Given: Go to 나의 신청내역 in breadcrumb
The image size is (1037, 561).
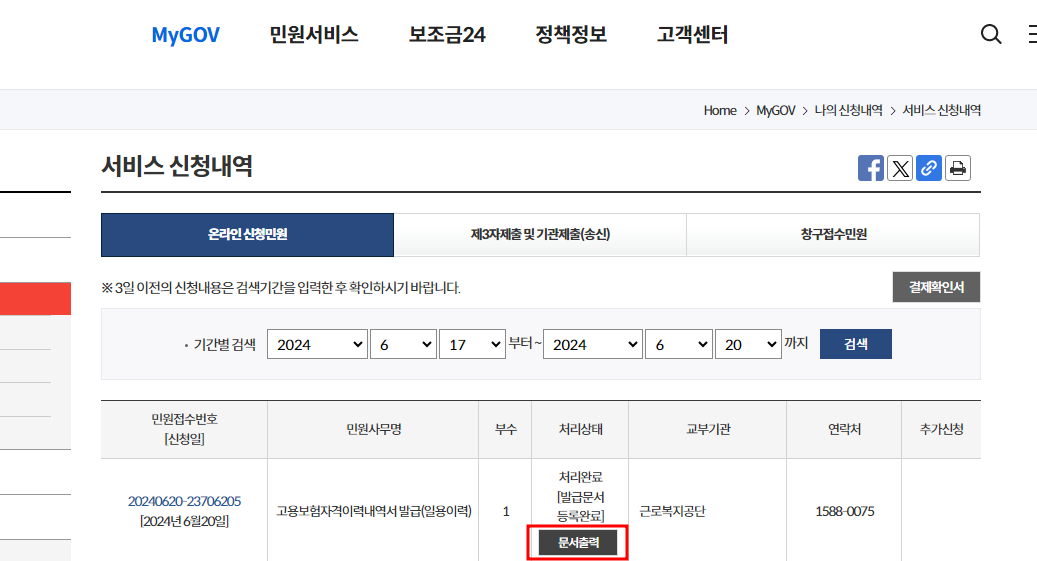Looking at the screenshot, I should pos(848,110).
